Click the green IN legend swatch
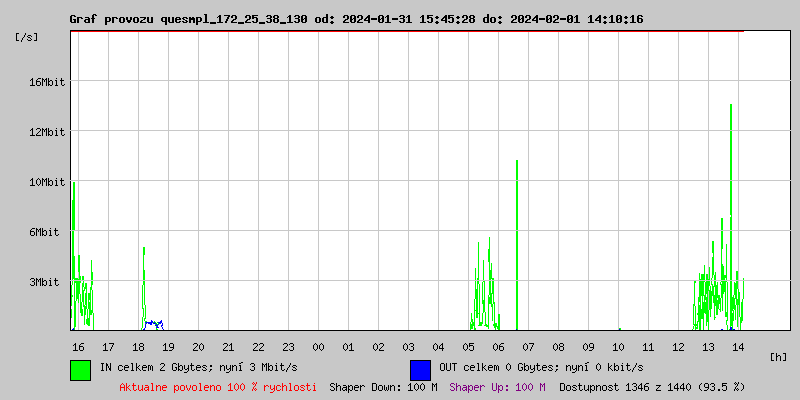800x400 pixels. 80,369
